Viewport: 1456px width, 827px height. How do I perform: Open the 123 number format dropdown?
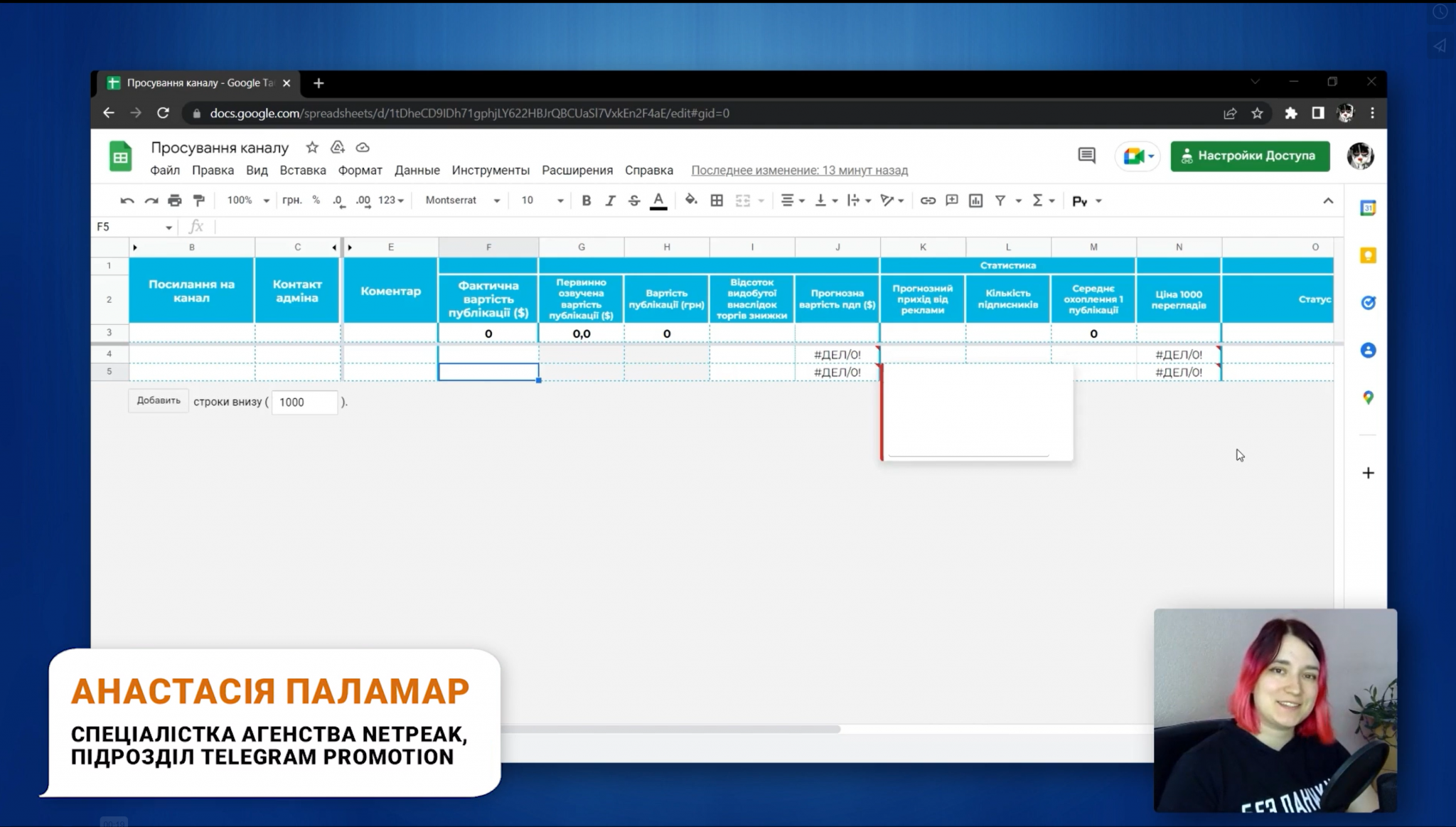tap(391, 201)
